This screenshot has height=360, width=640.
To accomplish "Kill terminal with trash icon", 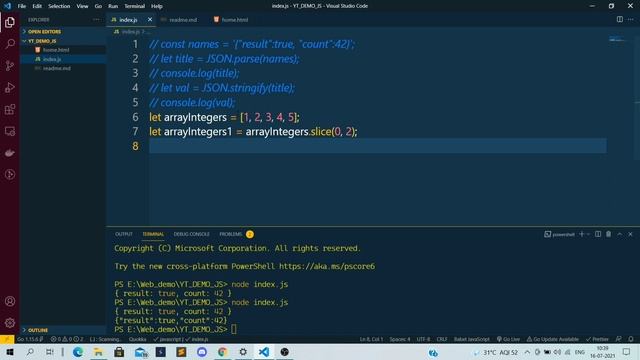I will pyautogui.click(x=609, y=234).
